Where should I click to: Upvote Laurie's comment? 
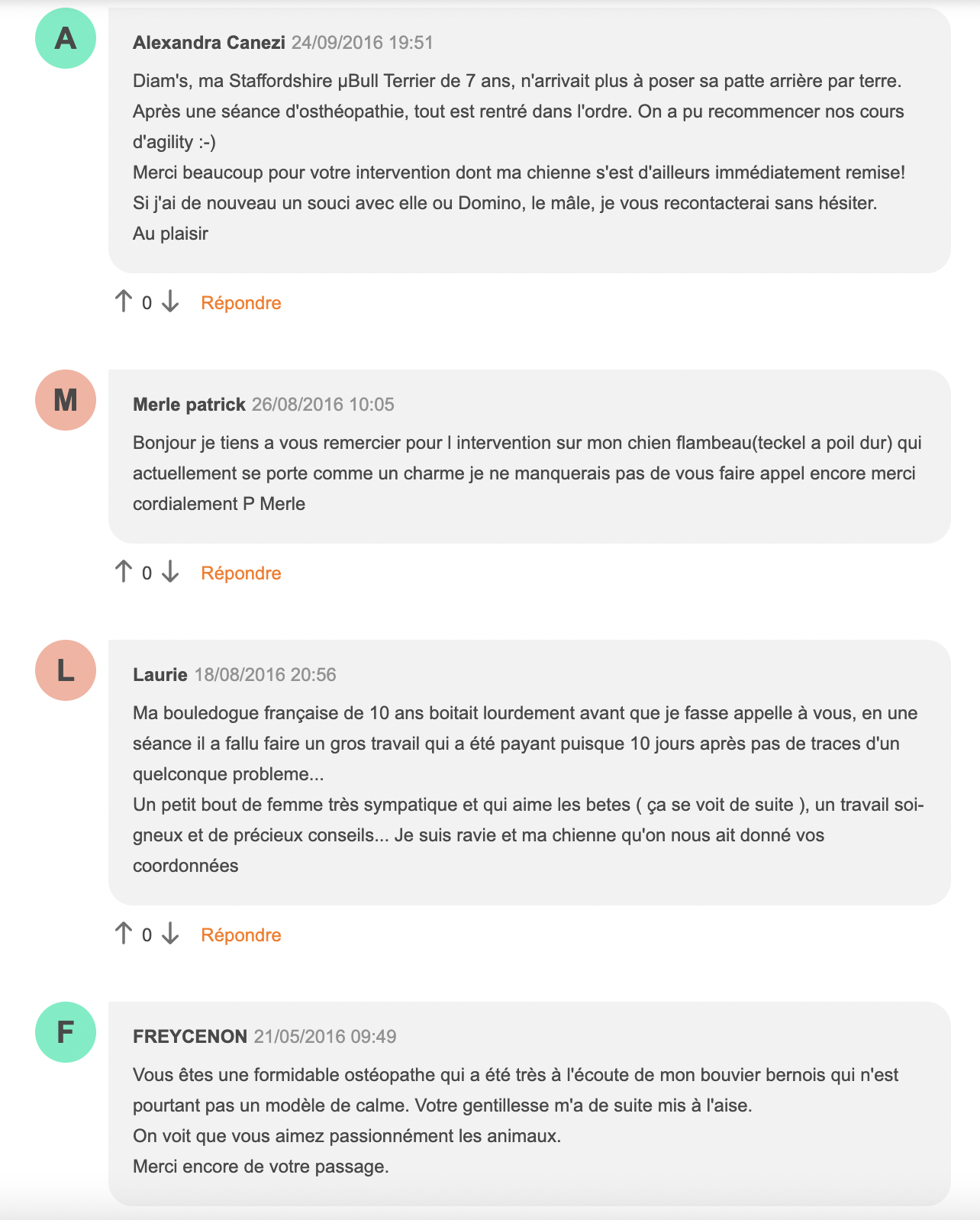(x=124, y=934)
